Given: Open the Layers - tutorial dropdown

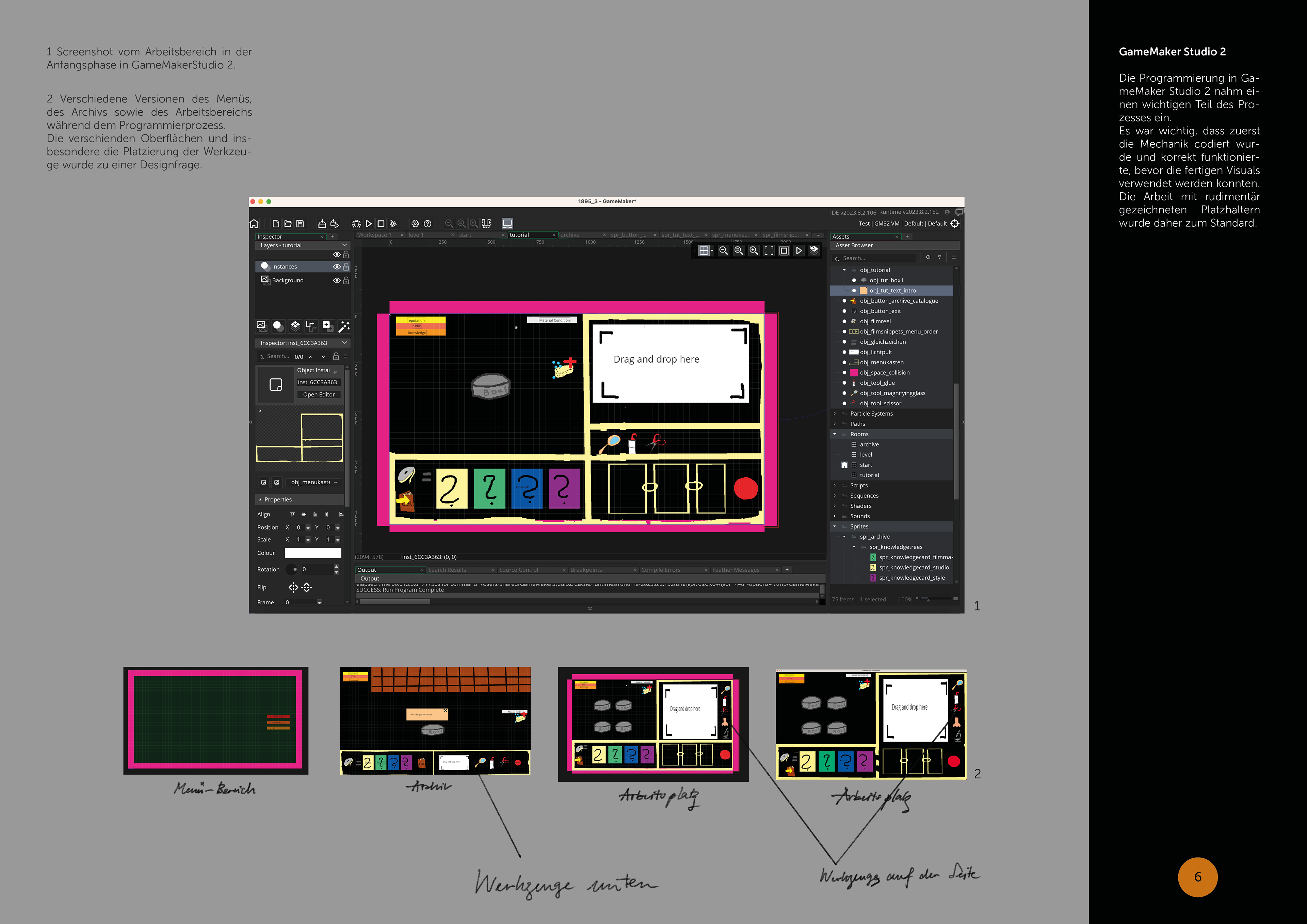Looking at the screenshot, I should click(344, 245).
